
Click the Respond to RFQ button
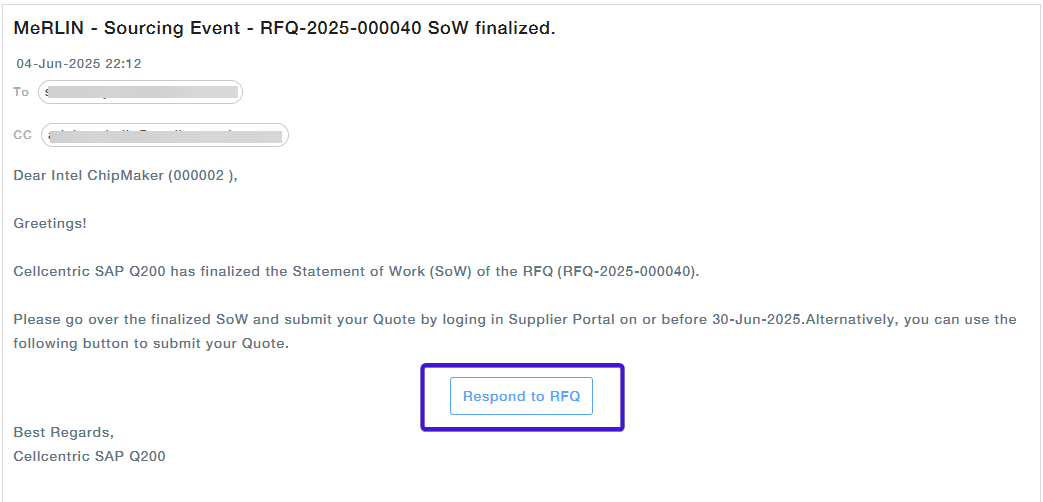[x=521, y=397]
